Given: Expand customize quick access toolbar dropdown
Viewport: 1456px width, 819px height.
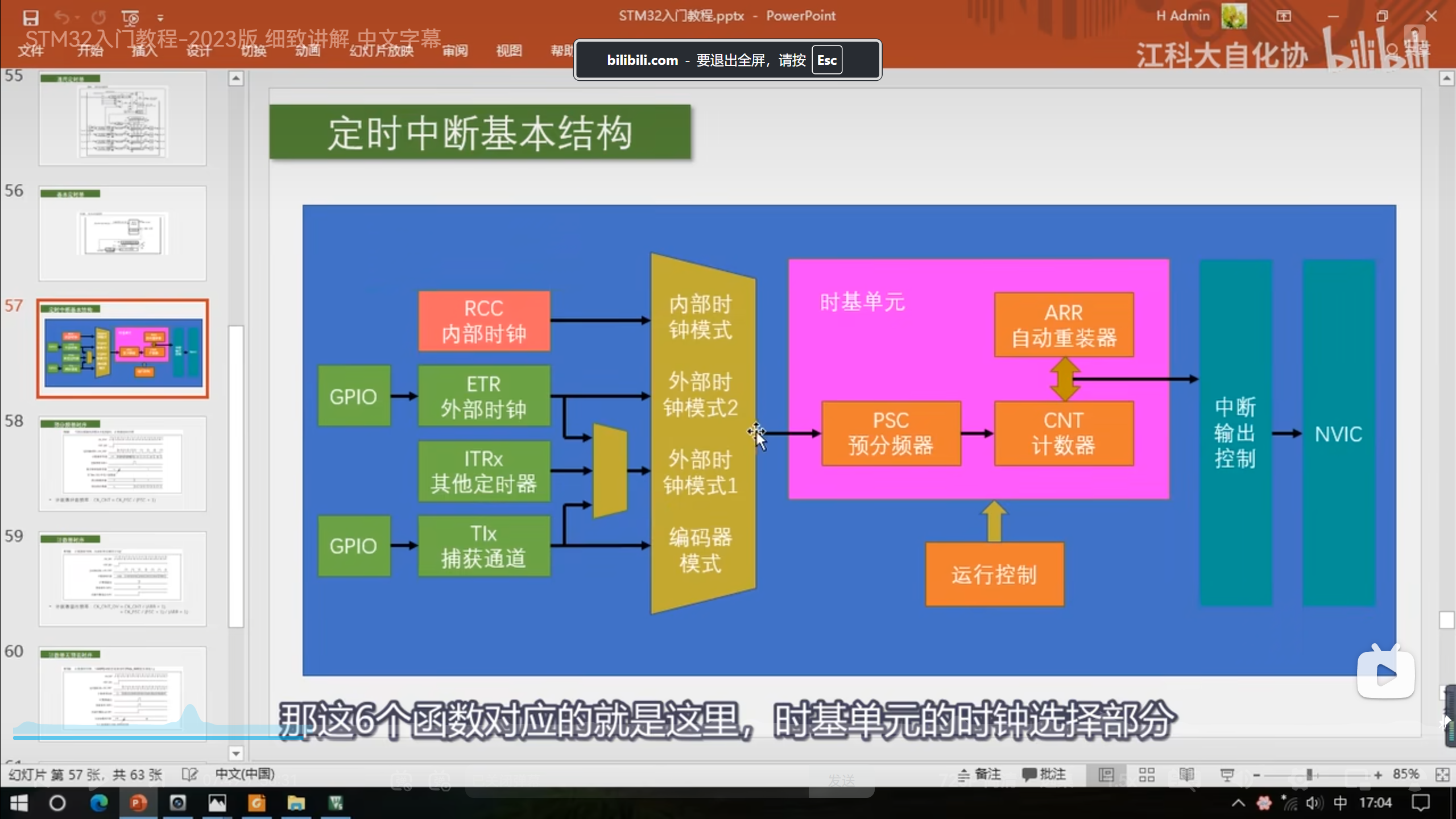Looking at the screenshot, I should tap(160, 18).
